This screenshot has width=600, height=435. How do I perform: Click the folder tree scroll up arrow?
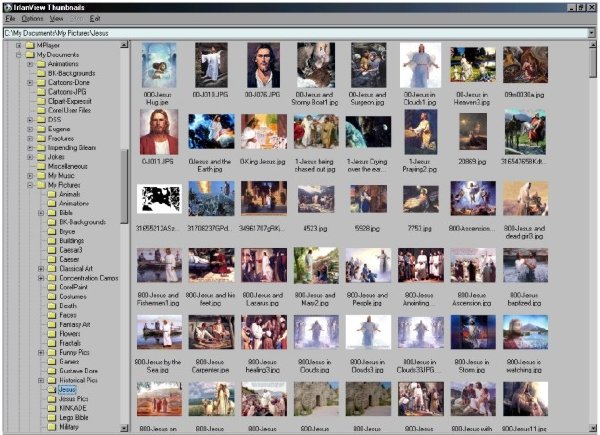pos(124,45)
